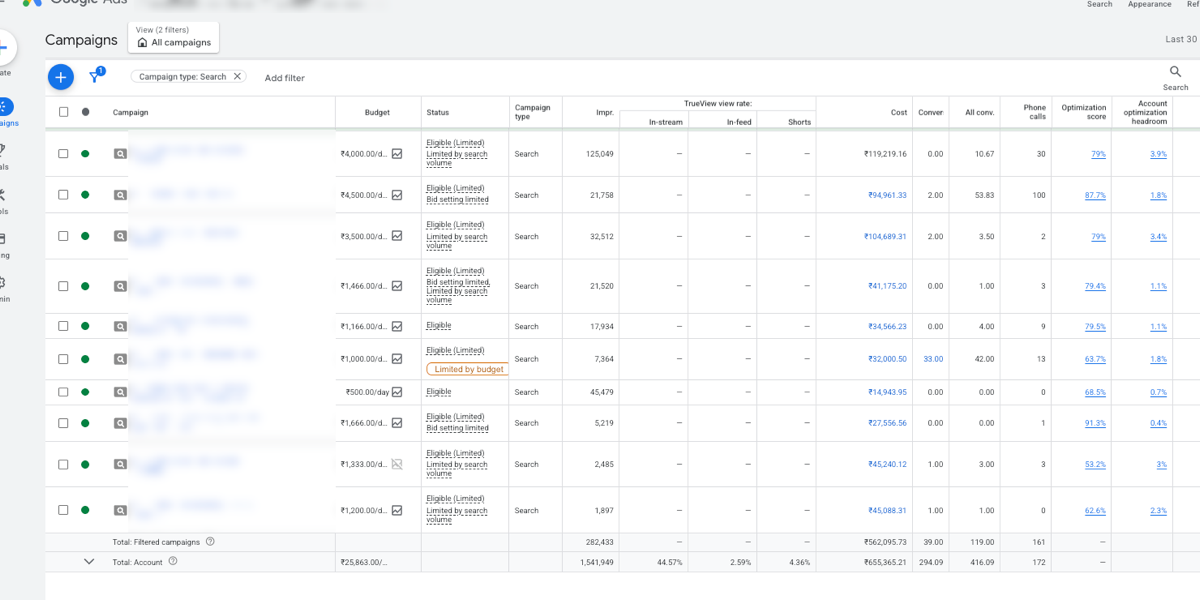Tick checkbox for the ₹1,466.00 budget campaign

coord(63,286)
